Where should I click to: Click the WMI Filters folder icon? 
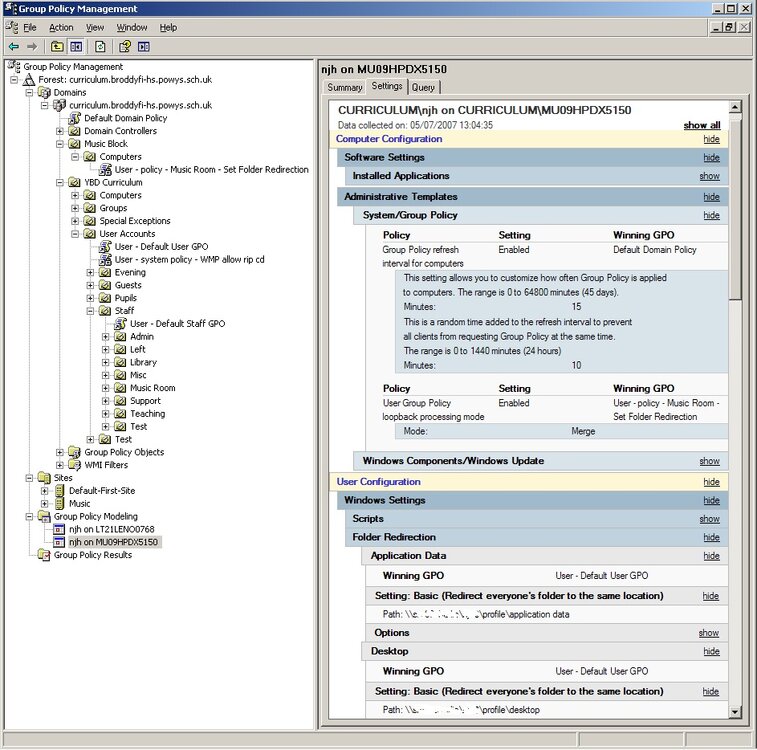(x=74, y=465)
